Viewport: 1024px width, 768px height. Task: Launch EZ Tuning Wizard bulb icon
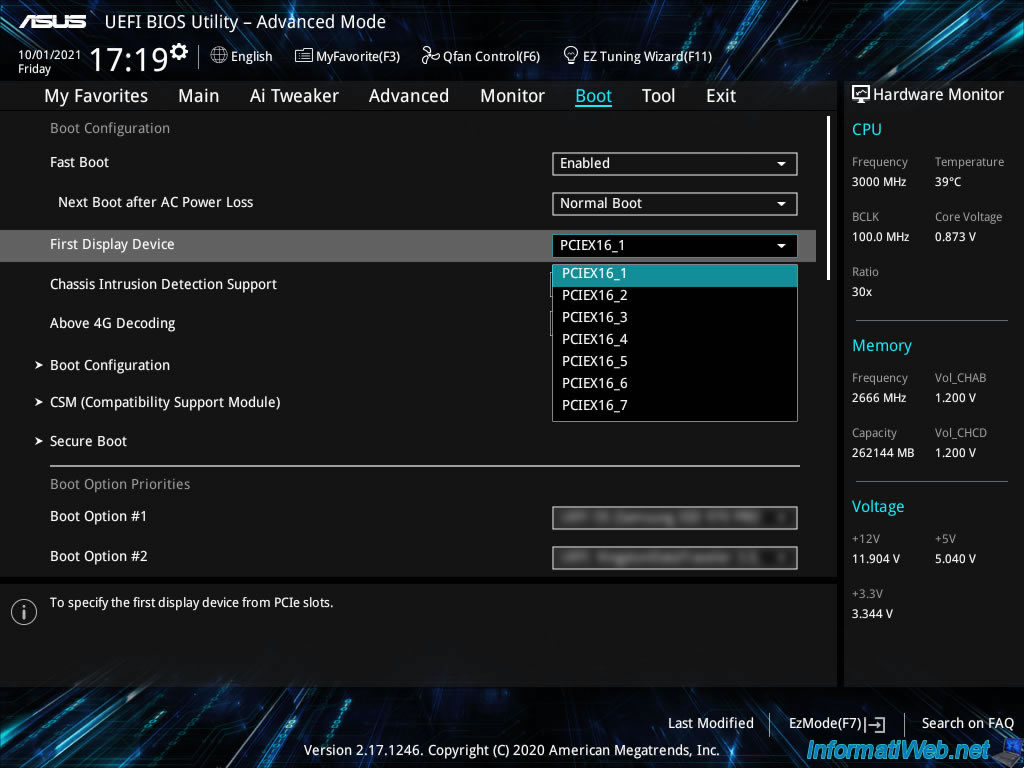coord(570,55)
